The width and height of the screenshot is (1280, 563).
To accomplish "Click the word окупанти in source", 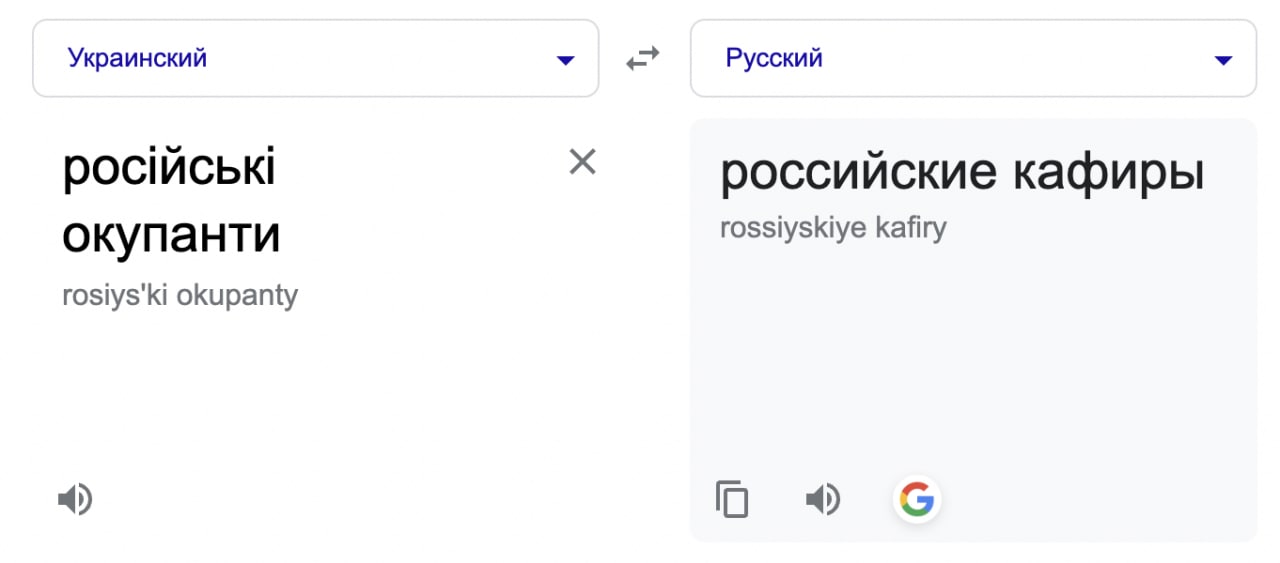I will tap(171, 236).
